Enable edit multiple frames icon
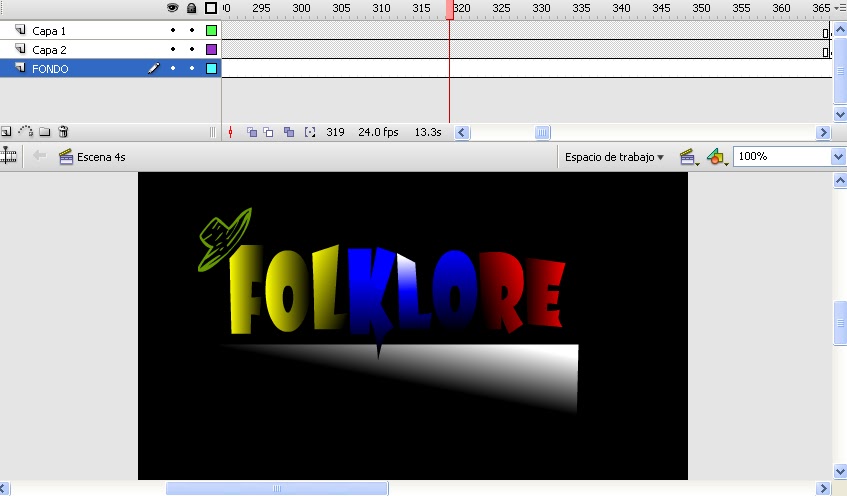 [289, 132]
